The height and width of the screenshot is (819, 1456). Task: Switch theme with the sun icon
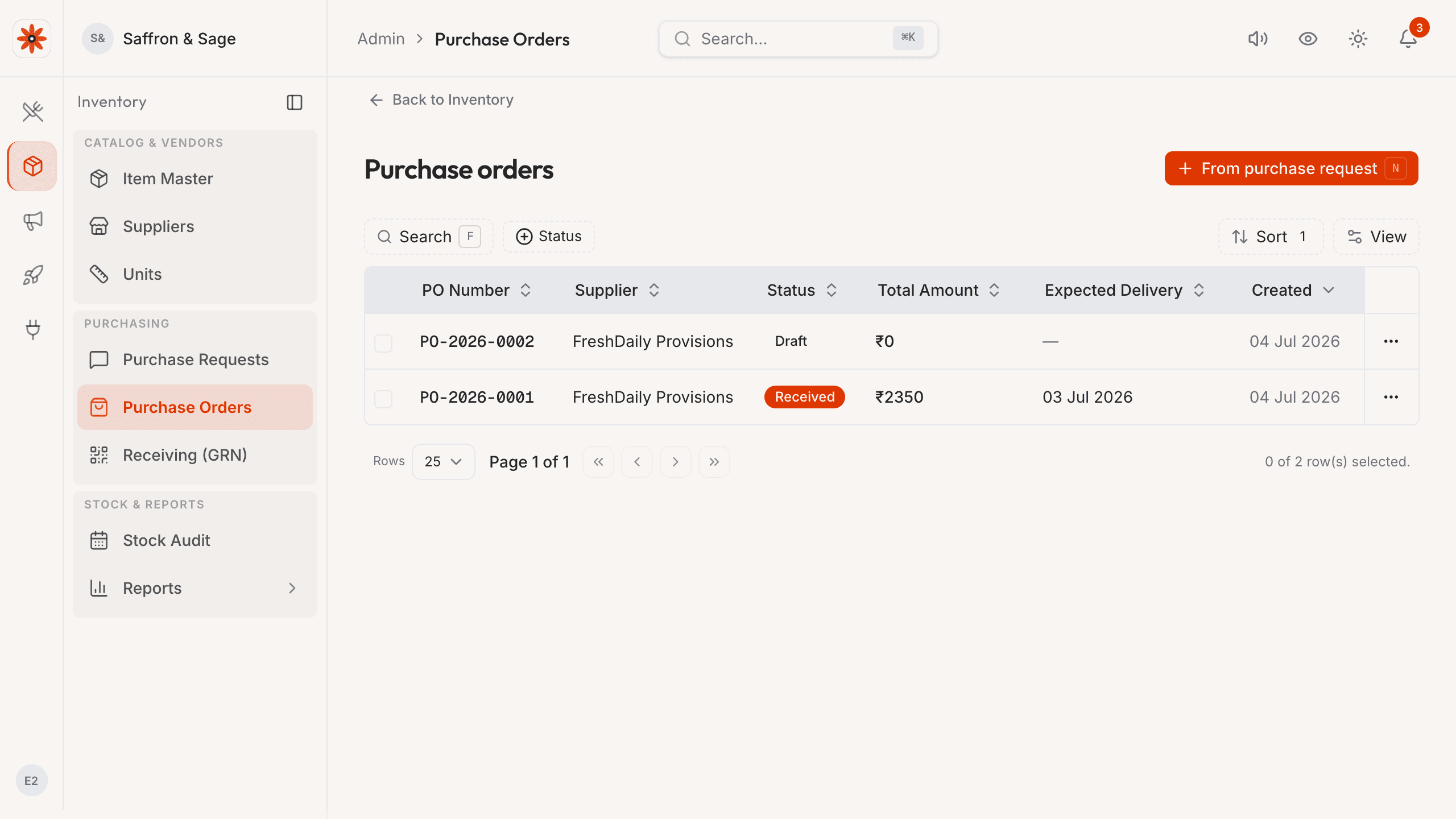pos(1358,39)
